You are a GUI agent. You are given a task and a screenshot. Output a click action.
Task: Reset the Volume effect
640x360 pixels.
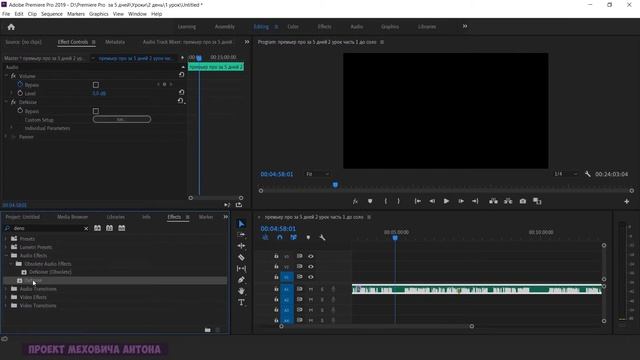(x=181, y=75)
